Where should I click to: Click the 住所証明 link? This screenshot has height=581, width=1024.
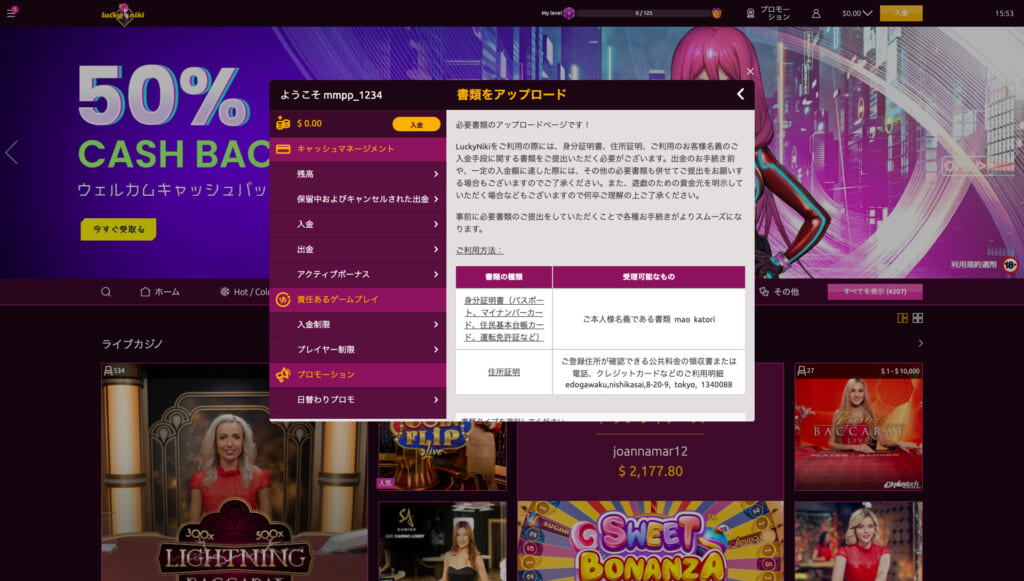[504, 372]
